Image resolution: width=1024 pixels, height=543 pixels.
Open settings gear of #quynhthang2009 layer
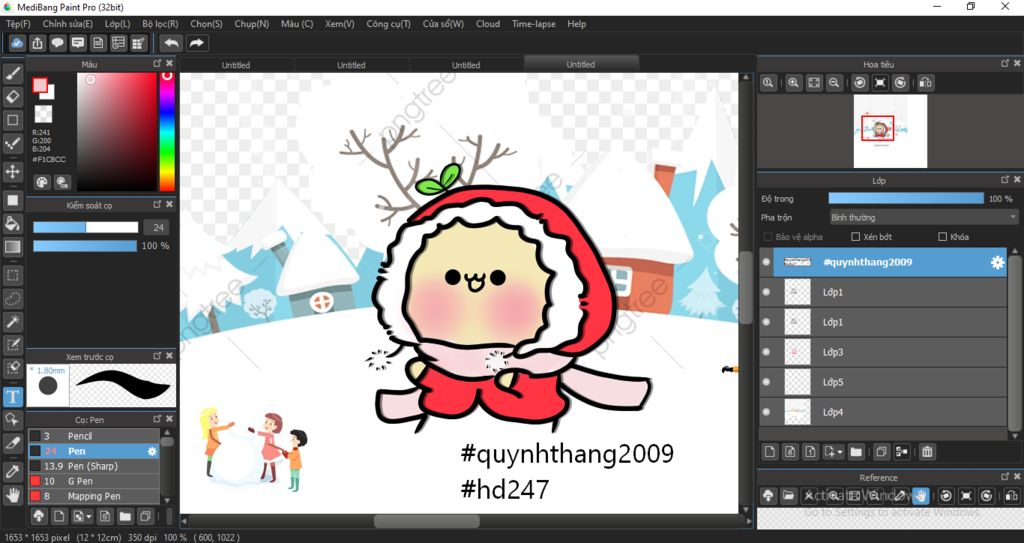click(997, 262)
